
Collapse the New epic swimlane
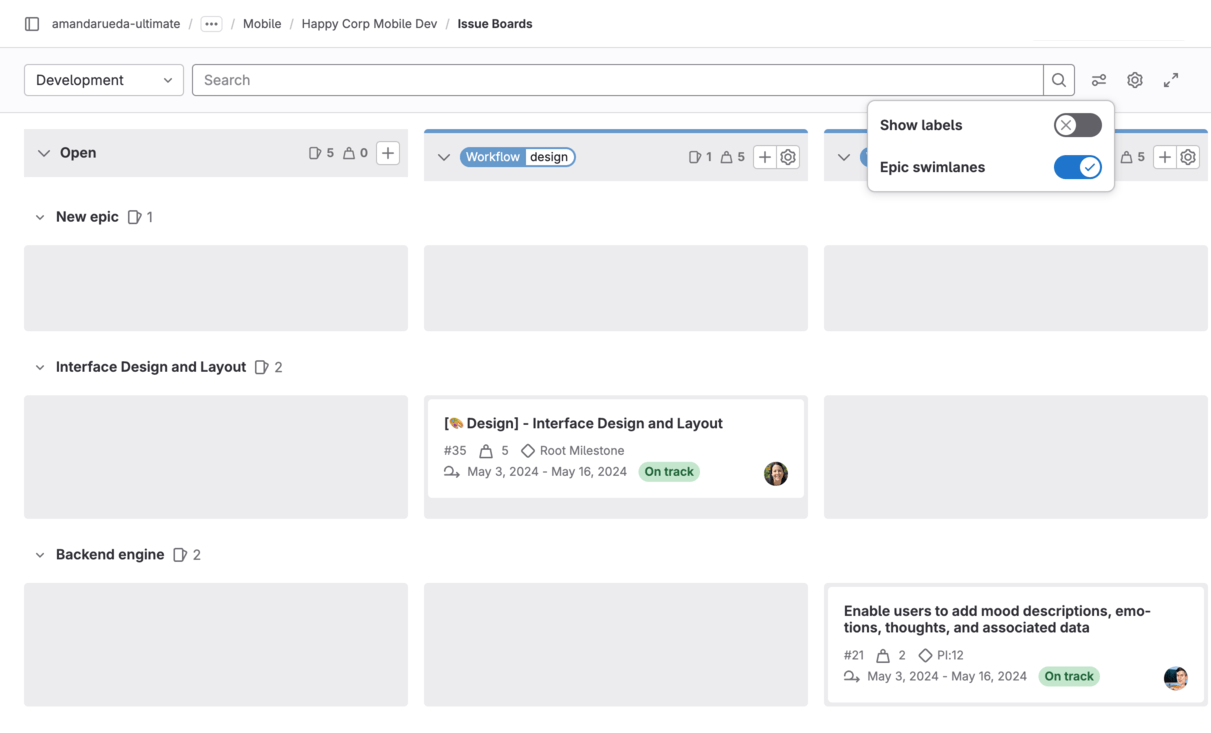(40, 217)
